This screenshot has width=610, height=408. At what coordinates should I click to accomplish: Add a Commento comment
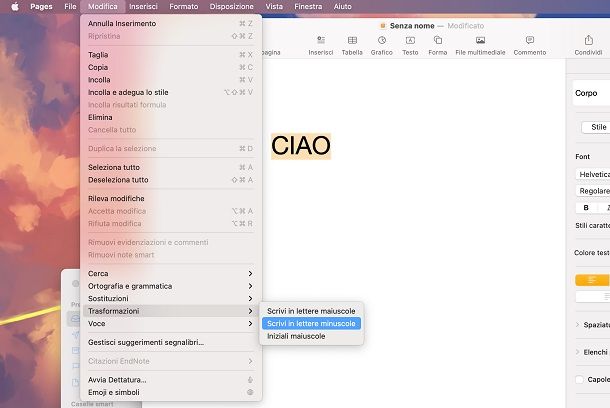pos(530,40)
